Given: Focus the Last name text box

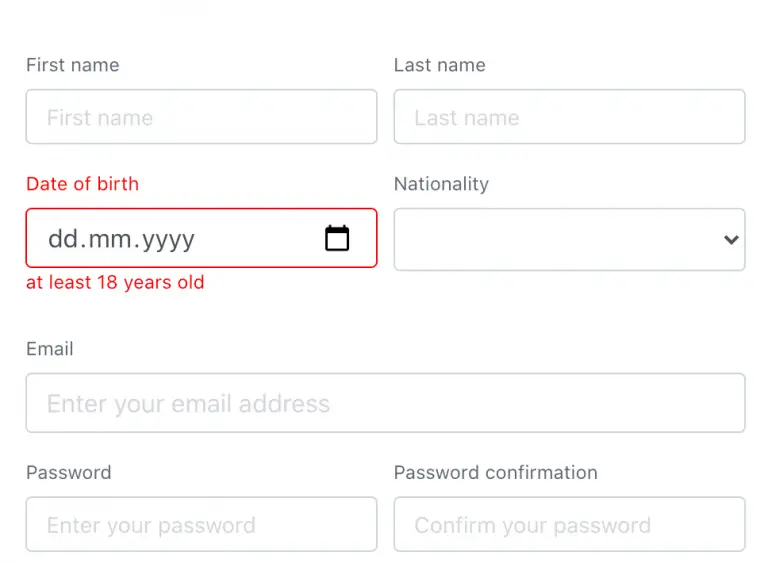Looking at the screenshot, I should (569, 117).
